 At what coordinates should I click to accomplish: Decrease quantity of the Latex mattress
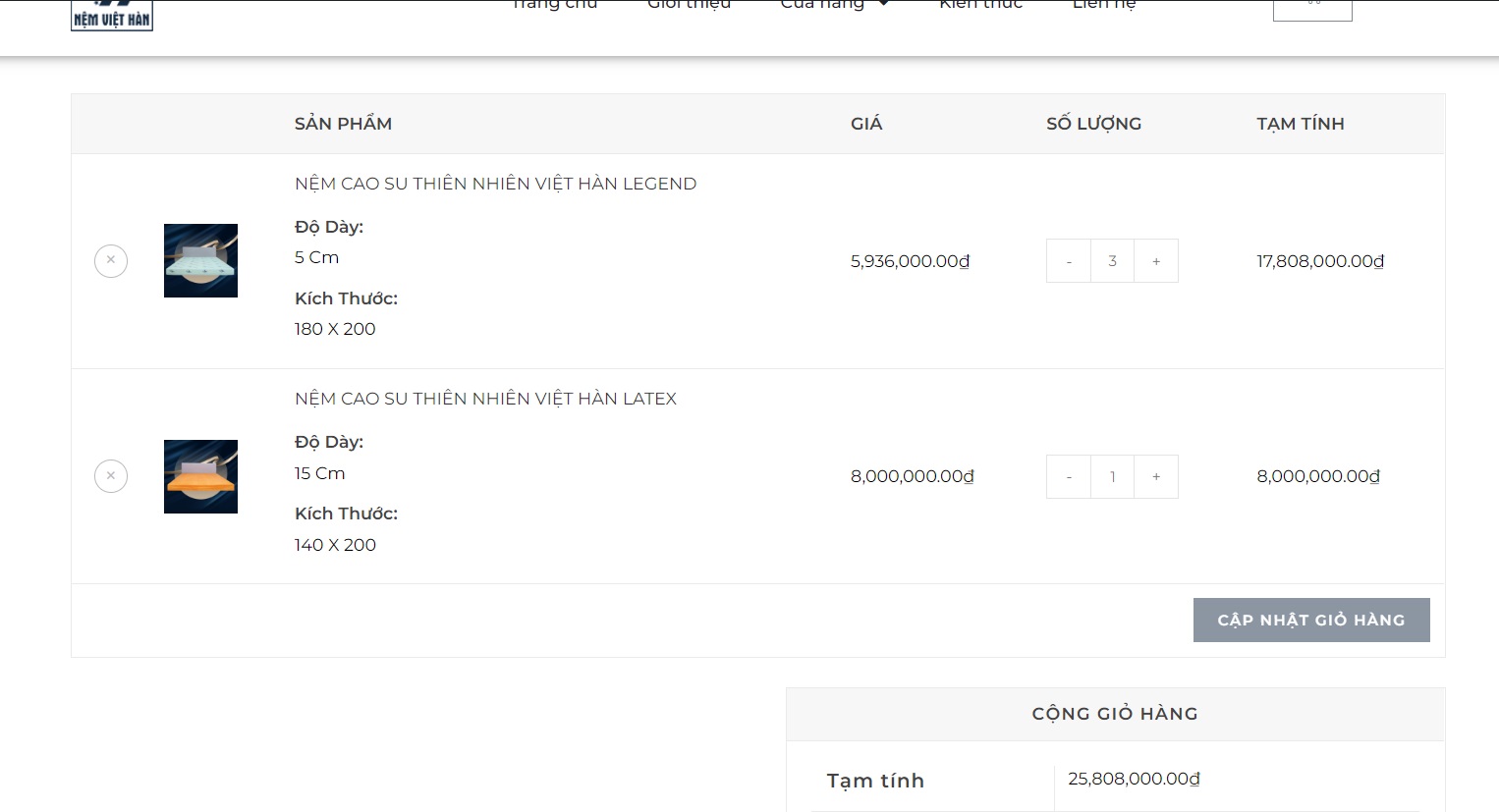[1069, 476]
